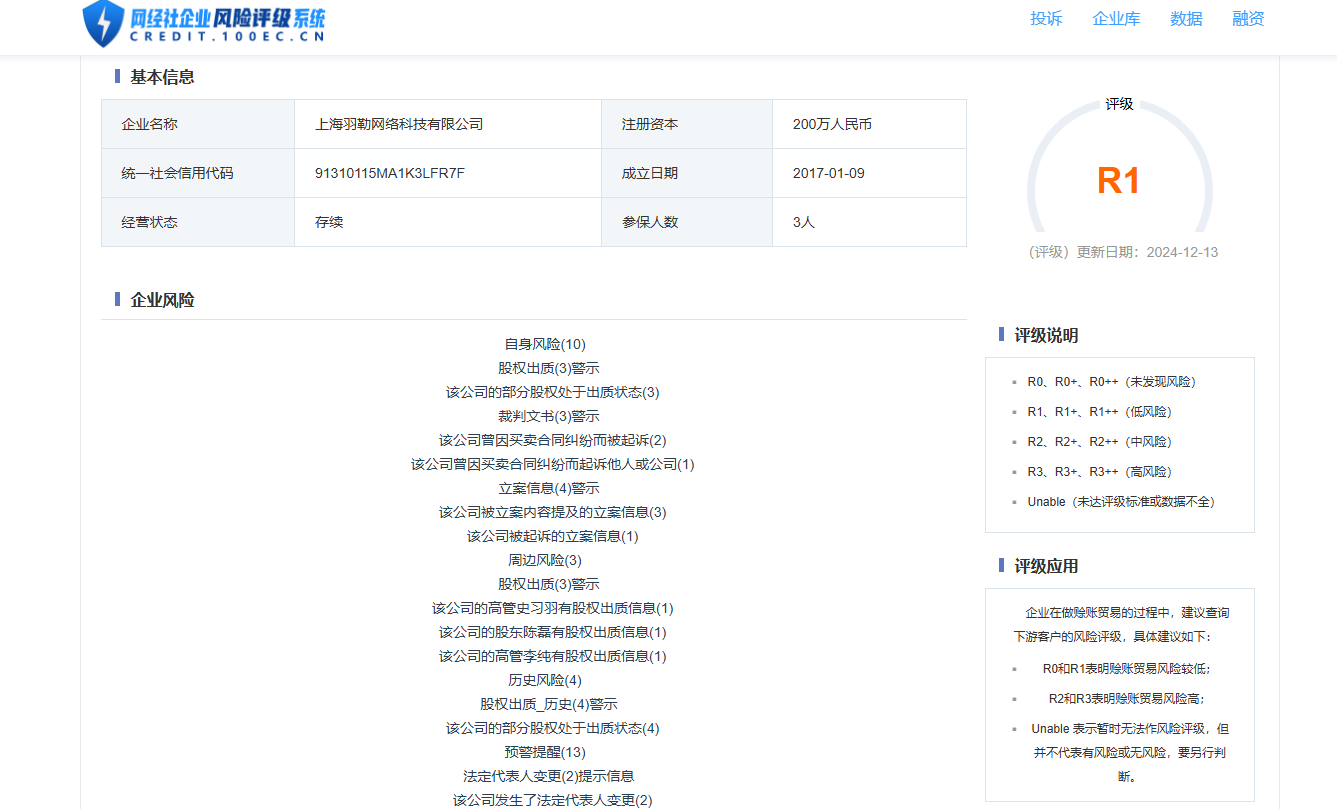Click 该公司被起诉的立案信息(1) item
The image size is (1337, 809).
point(552,536)
